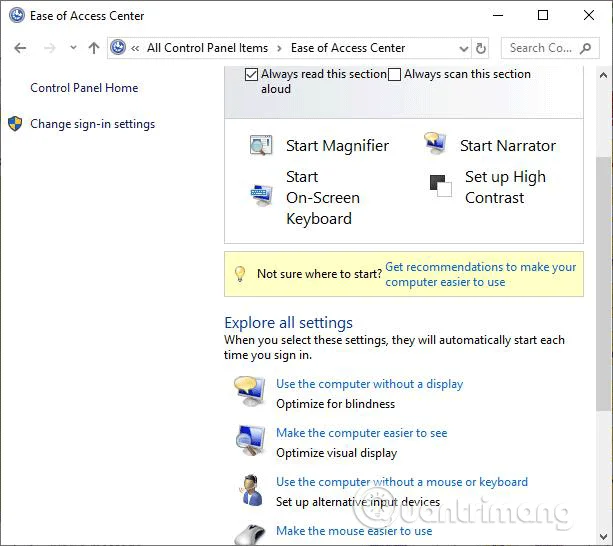This screenshot has height=546, width=613.
Task: Click the vertical scrollbar thumb
Action: coord(603,284)
